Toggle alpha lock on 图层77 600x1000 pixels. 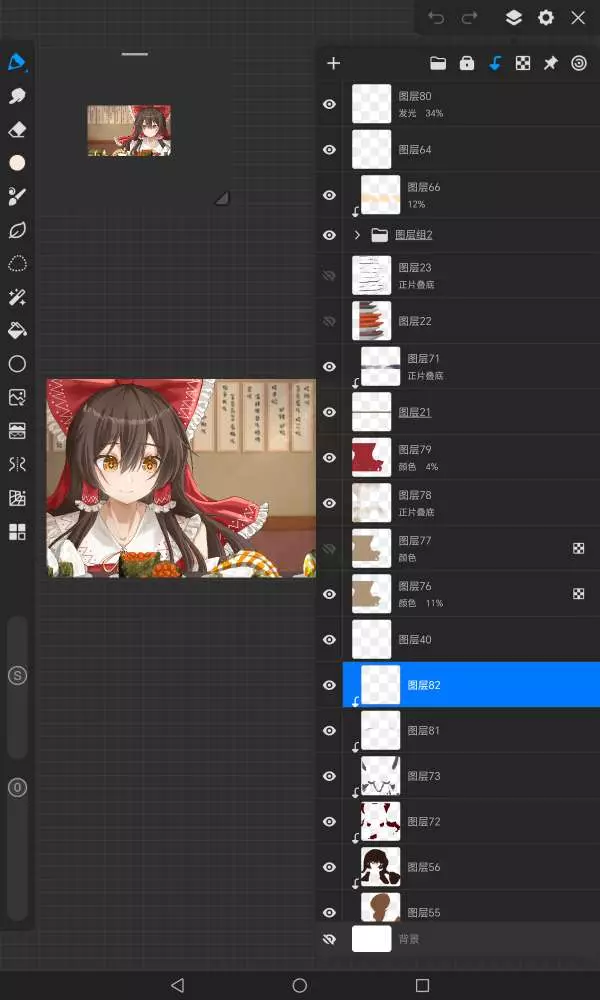[x=578, y=548]
